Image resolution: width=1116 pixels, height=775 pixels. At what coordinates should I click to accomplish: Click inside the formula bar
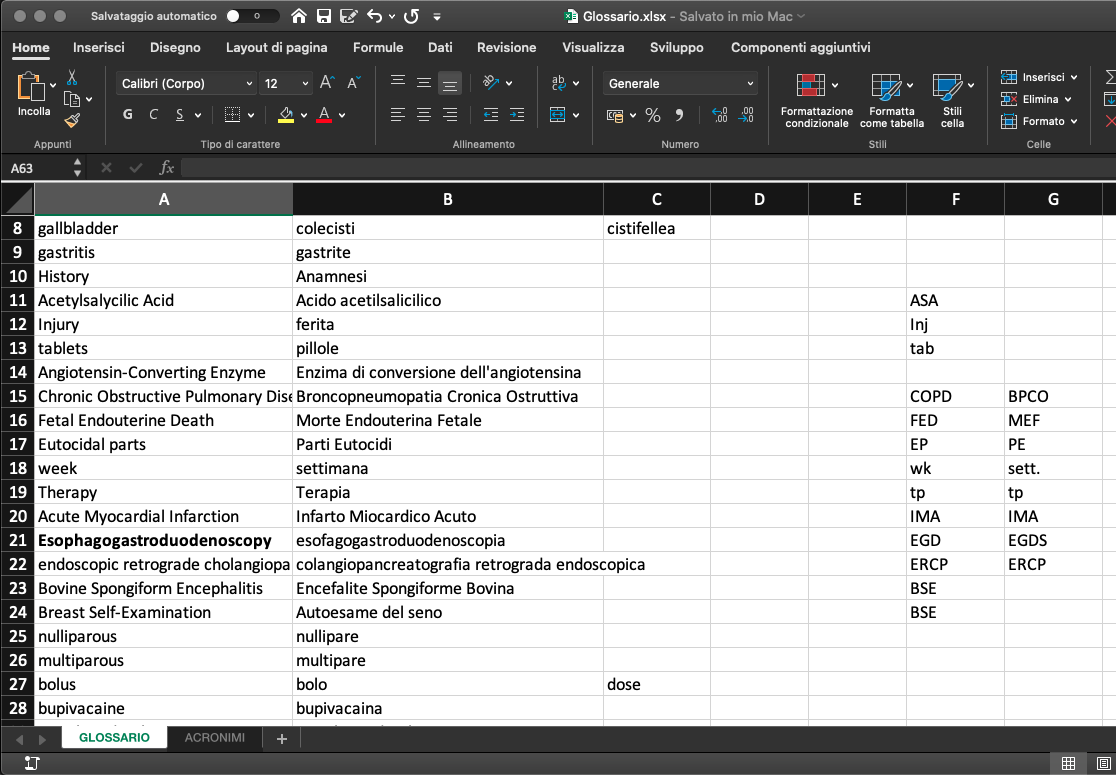(x=400, y=167)
